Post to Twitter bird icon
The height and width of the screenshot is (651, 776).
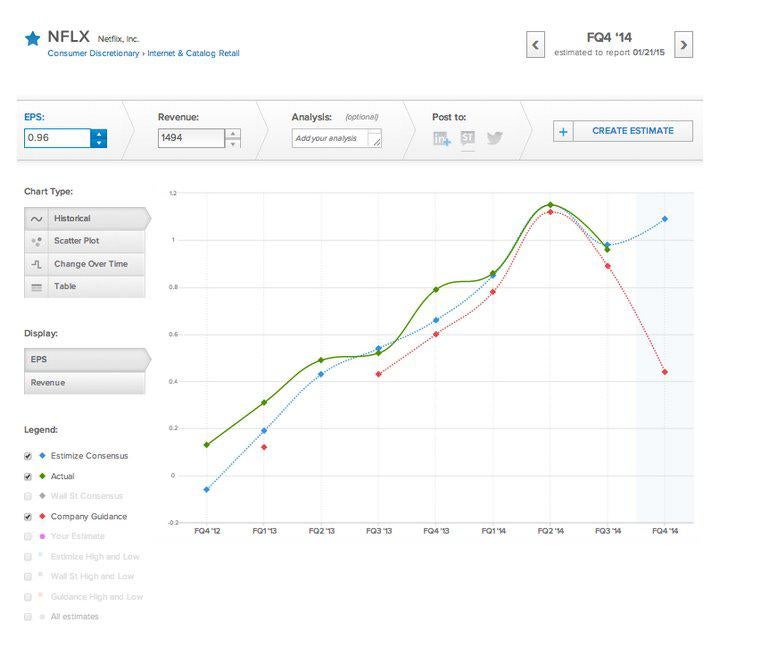click(494, 138)
